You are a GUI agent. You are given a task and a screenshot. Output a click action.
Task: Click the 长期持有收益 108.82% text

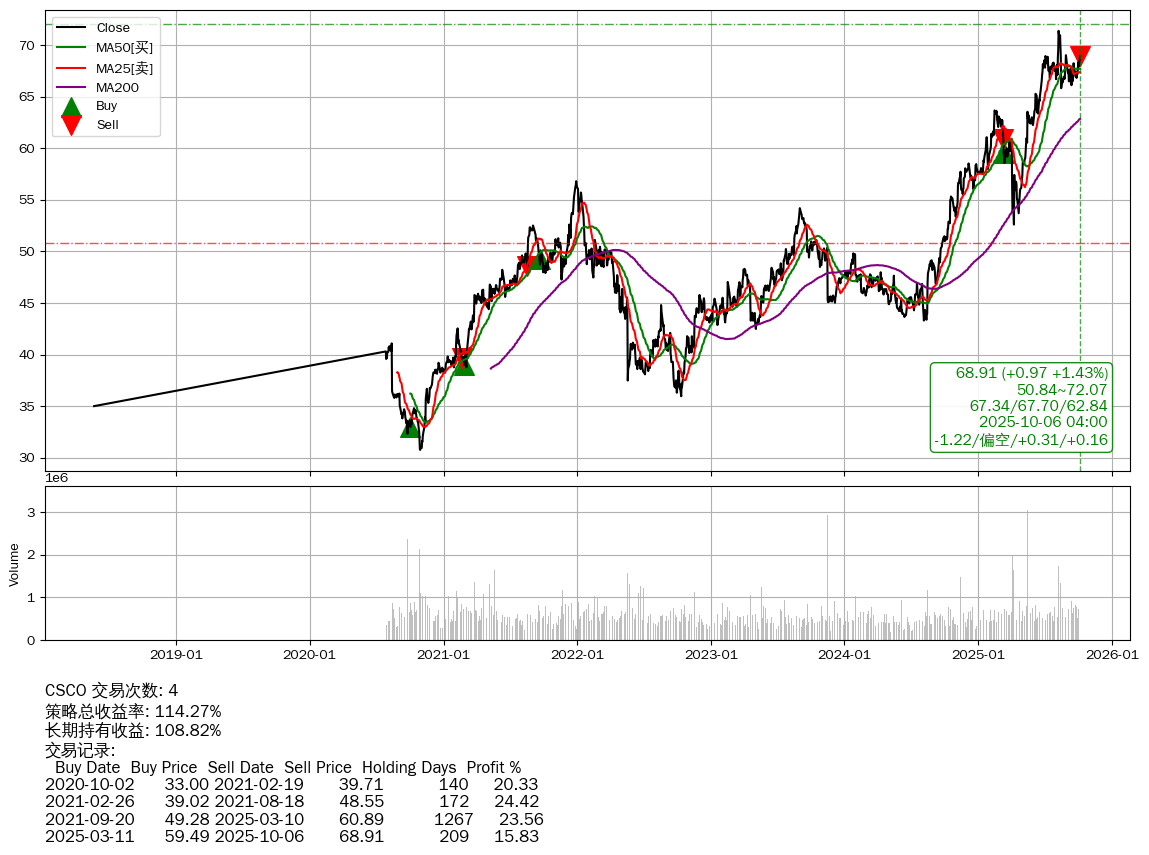click(x=133, y=730)
